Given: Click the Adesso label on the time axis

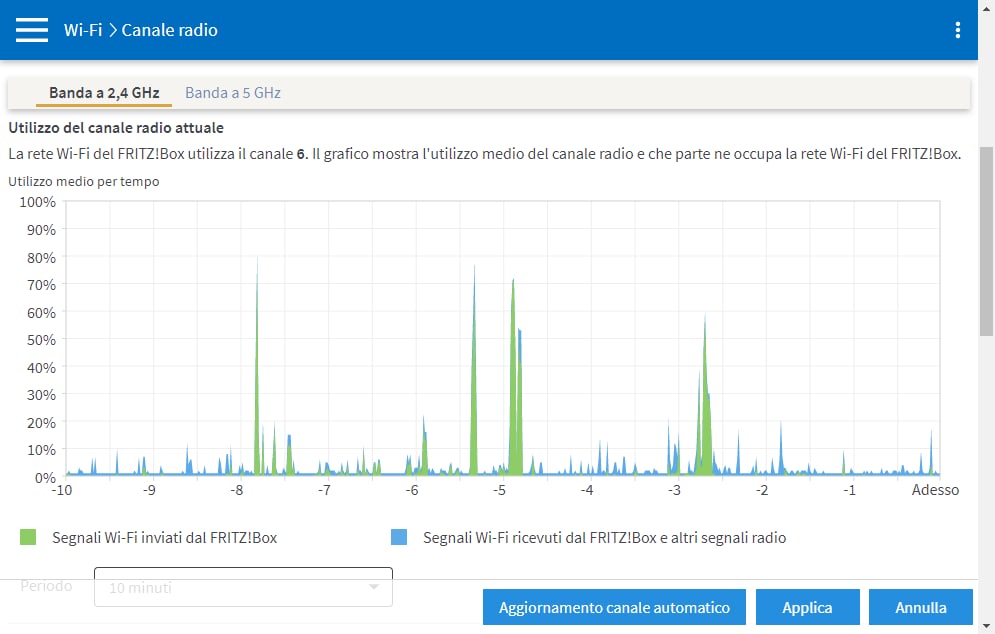Looking at the screenshot, I should point(935,490).
